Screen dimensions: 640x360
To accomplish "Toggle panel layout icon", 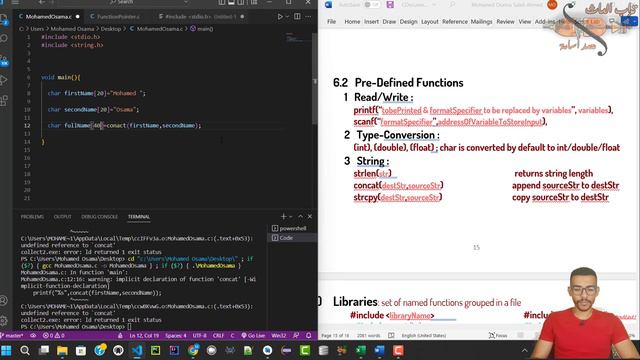I will click(231, 2).
